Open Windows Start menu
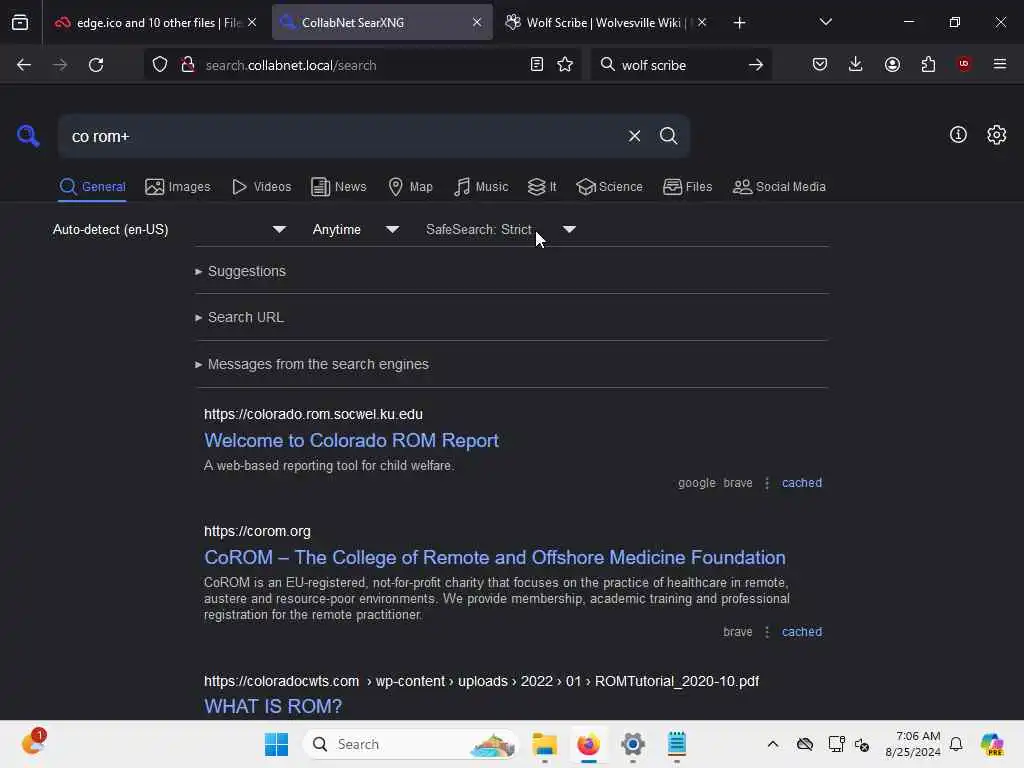The image size is (1024, 768). tap(276, 744)
